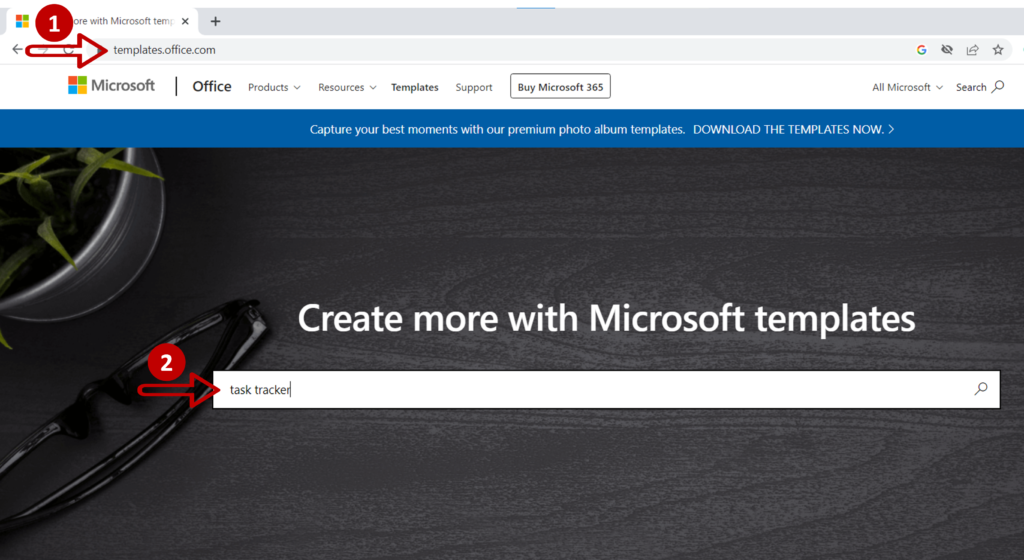1024x560 pixels.
Task: Open the Templates nav item
Action: tap(414, 87)
